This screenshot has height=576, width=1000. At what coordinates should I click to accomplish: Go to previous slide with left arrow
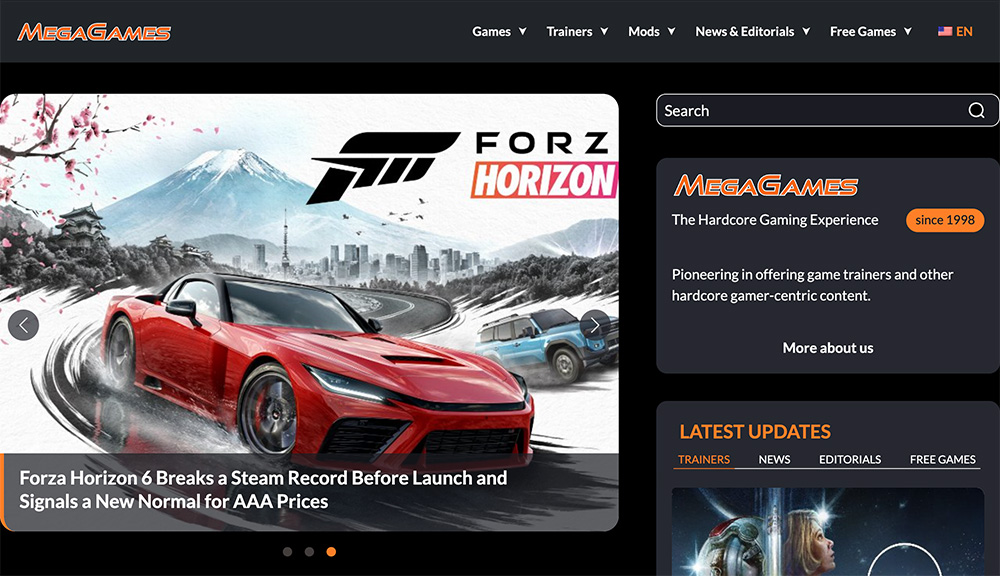(24, 325)
